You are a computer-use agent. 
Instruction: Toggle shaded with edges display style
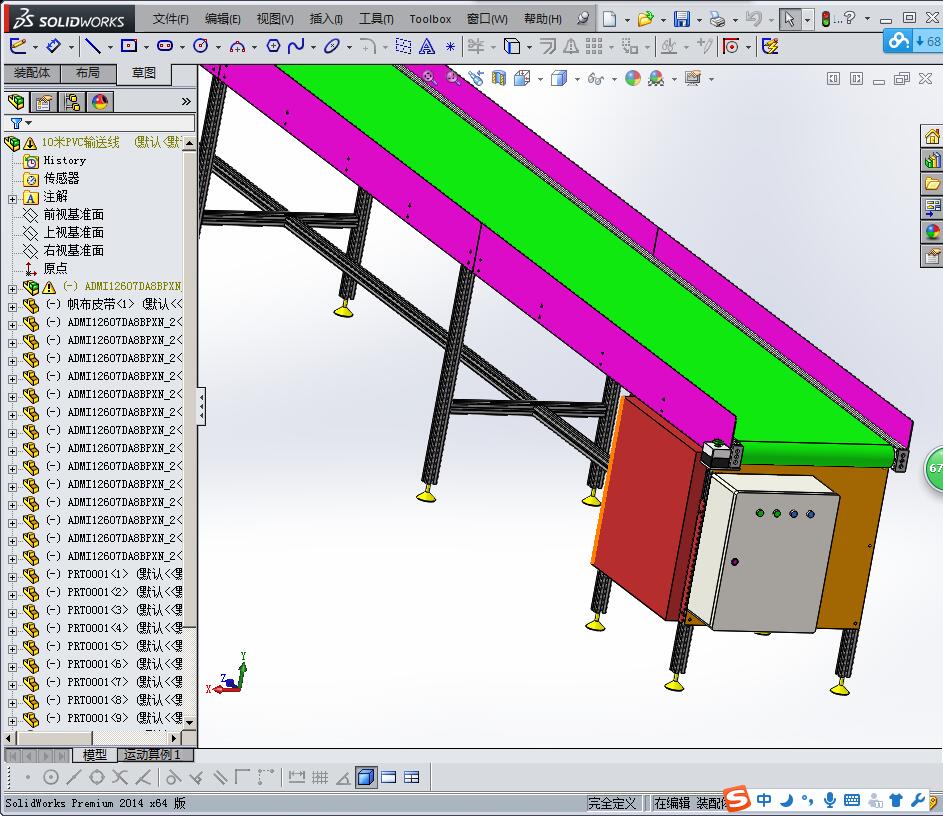click(558, 77)
